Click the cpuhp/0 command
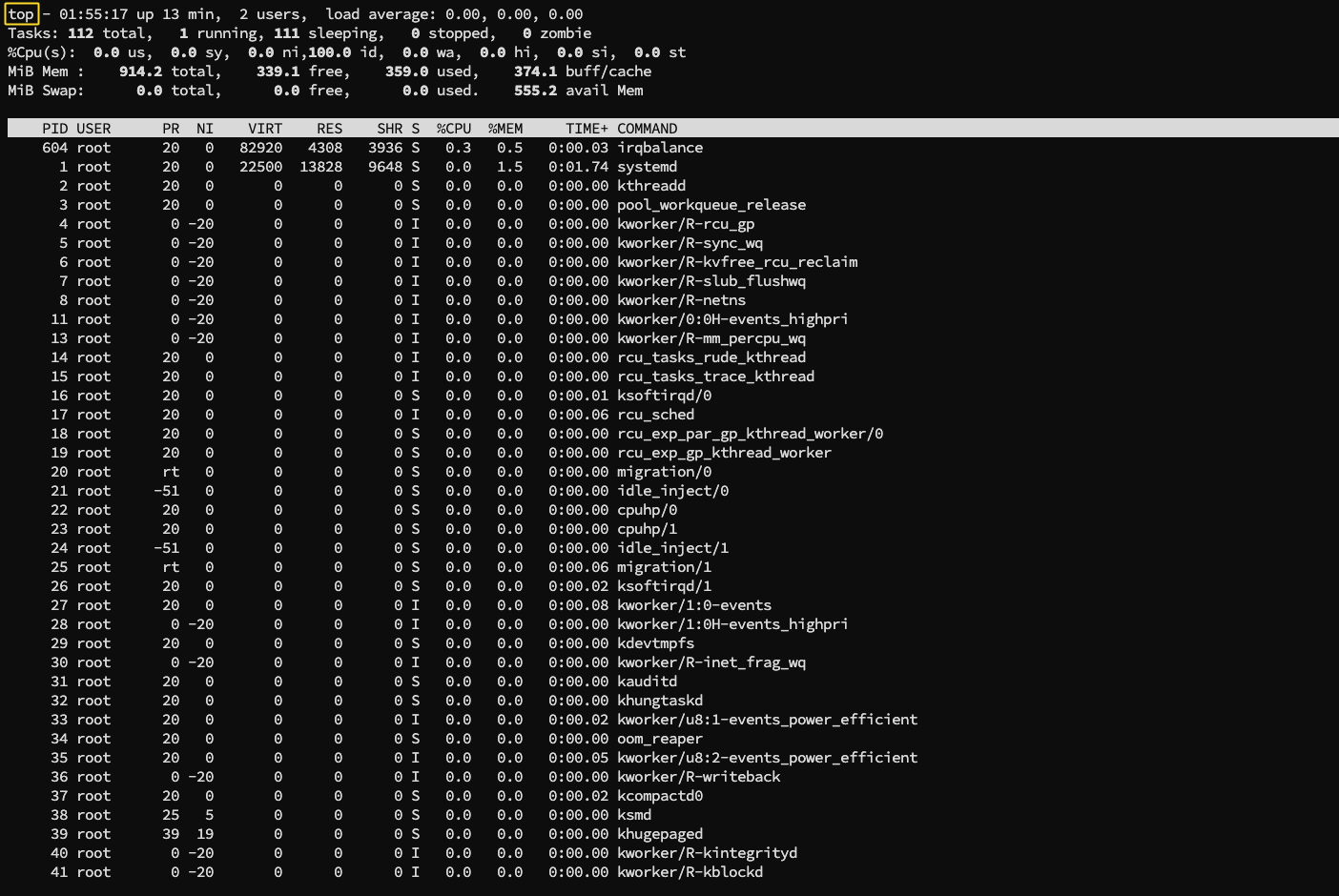Image resolution: width=1339 pixels, height=896 pixels. pyautogui.click(x=648, y=510)
